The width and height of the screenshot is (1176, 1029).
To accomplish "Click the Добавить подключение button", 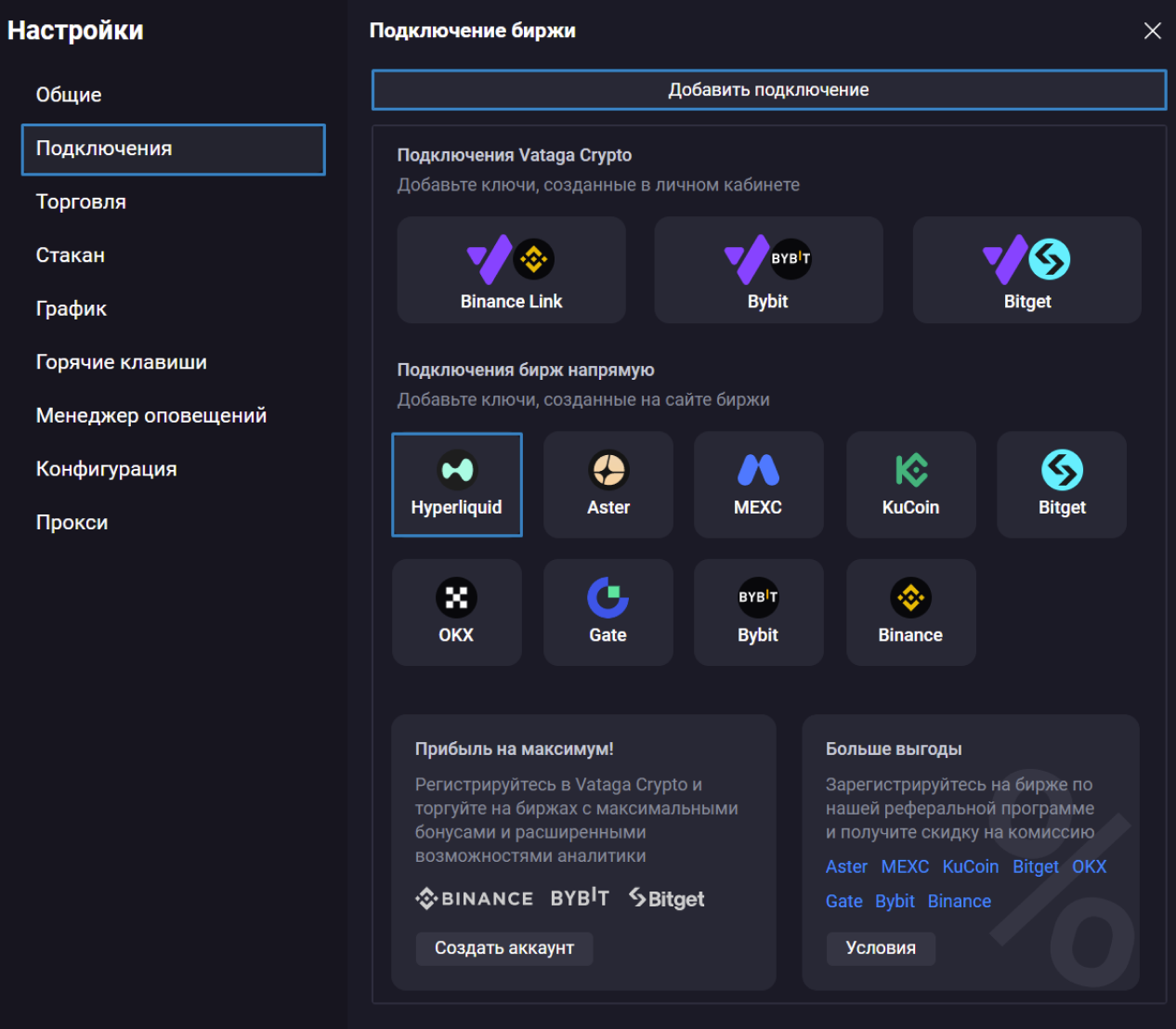I will tap(769, 90).
